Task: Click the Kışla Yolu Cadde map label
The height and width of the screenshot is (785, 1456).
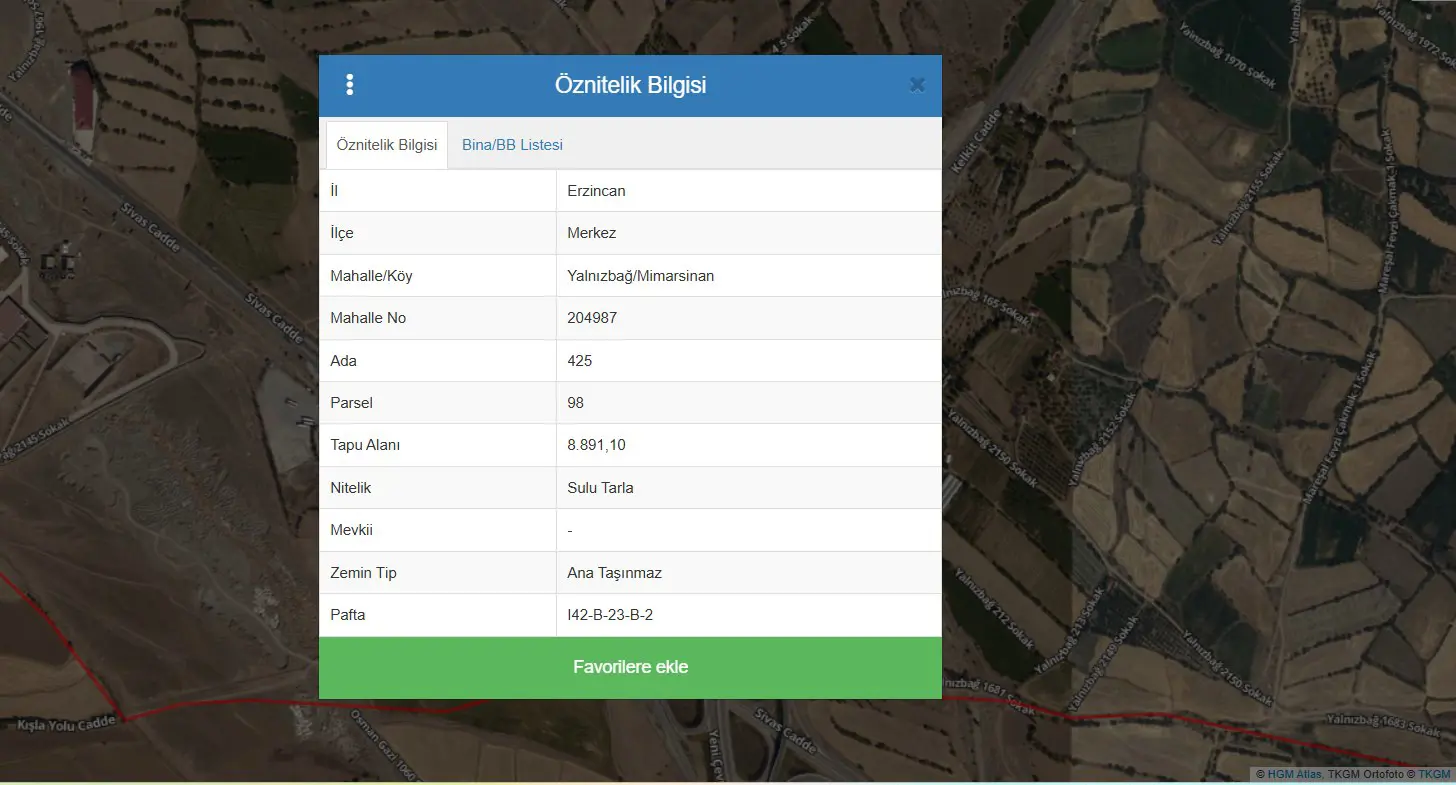Action: tap(67, 722)
